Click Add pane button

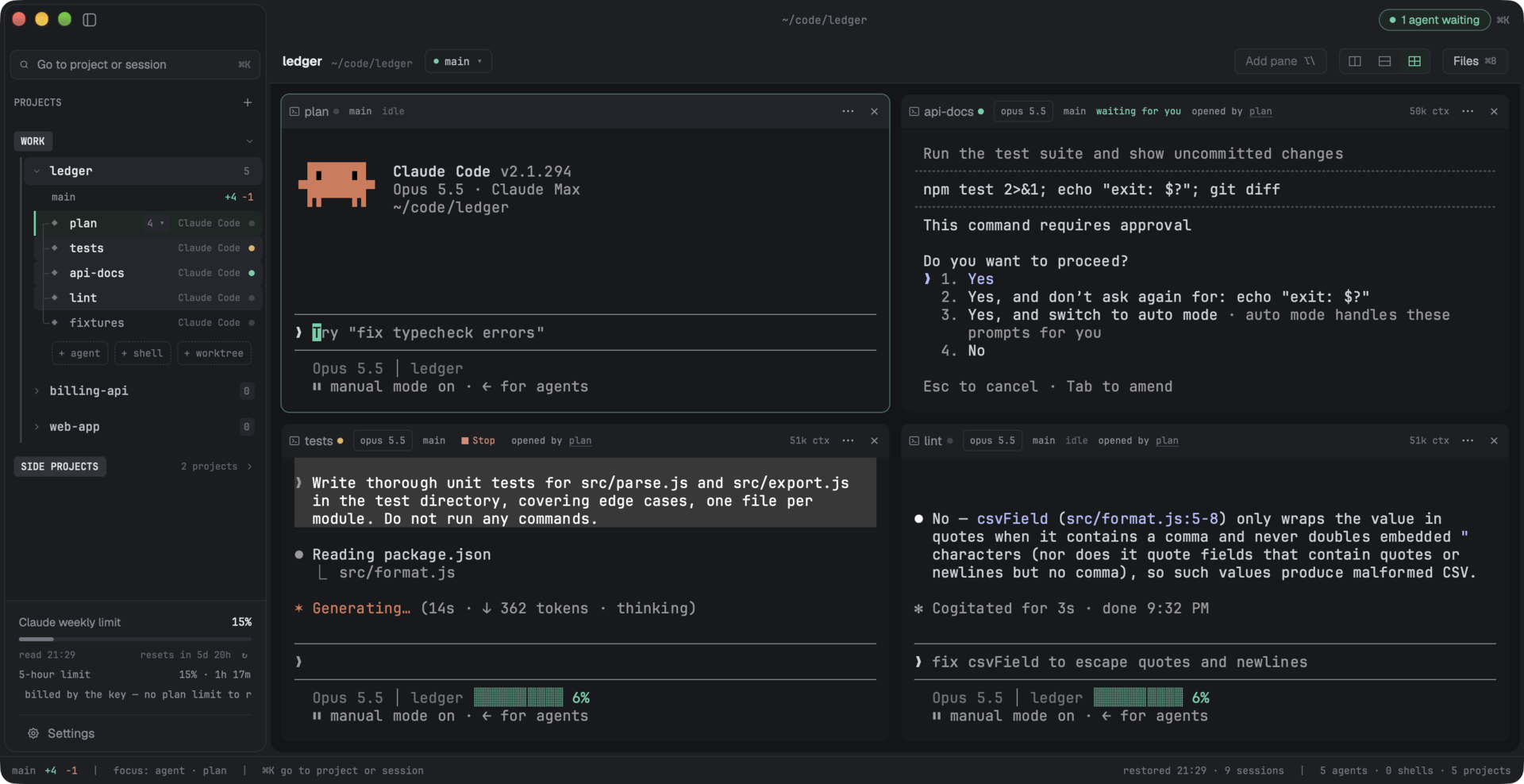point(1280,61)
